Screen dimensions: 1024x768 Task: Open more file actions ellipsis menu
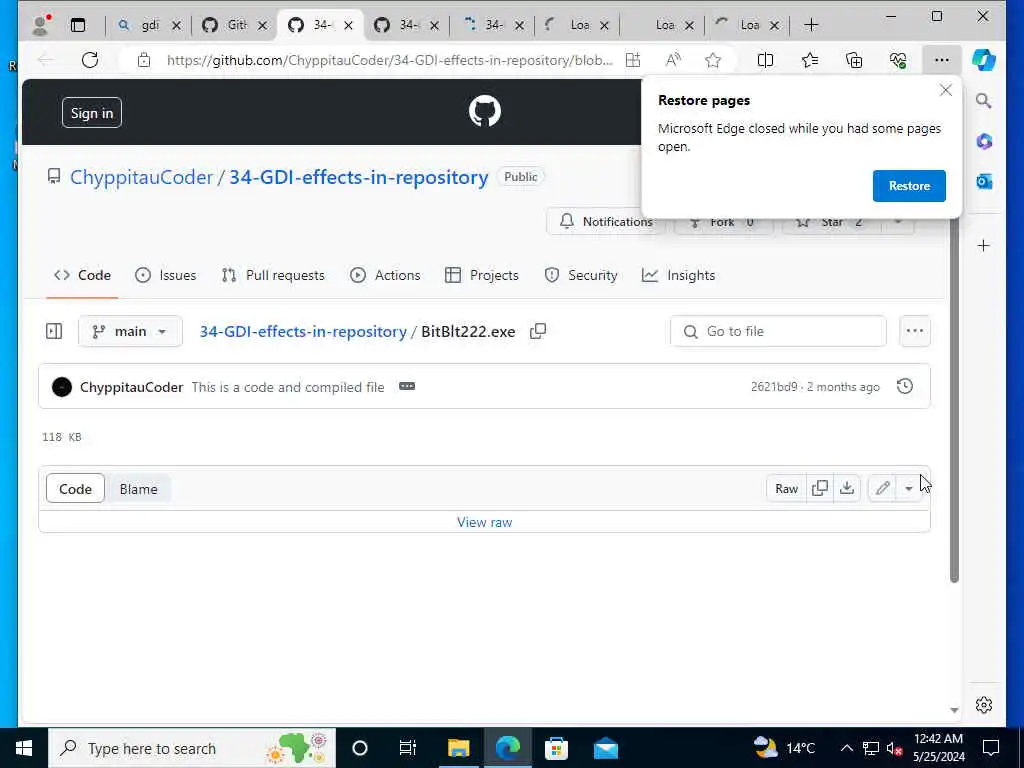click(x=914, y=331)
